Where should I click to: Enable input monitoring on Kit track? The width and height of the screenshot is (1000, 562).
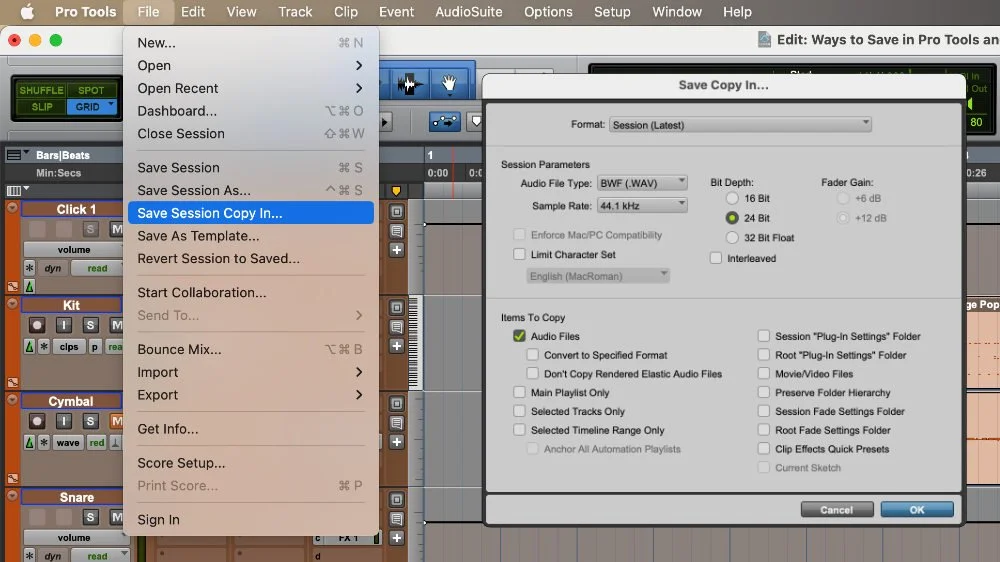(64, 325)
